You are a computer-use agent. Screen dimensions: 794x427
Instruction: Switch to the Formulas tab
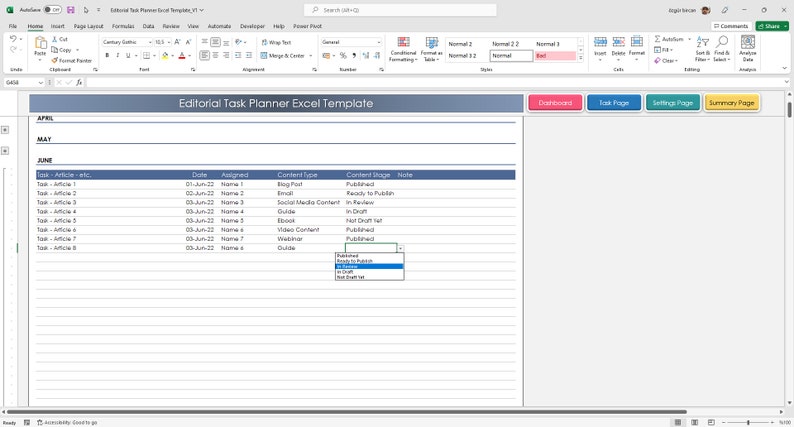click(123, 26)
